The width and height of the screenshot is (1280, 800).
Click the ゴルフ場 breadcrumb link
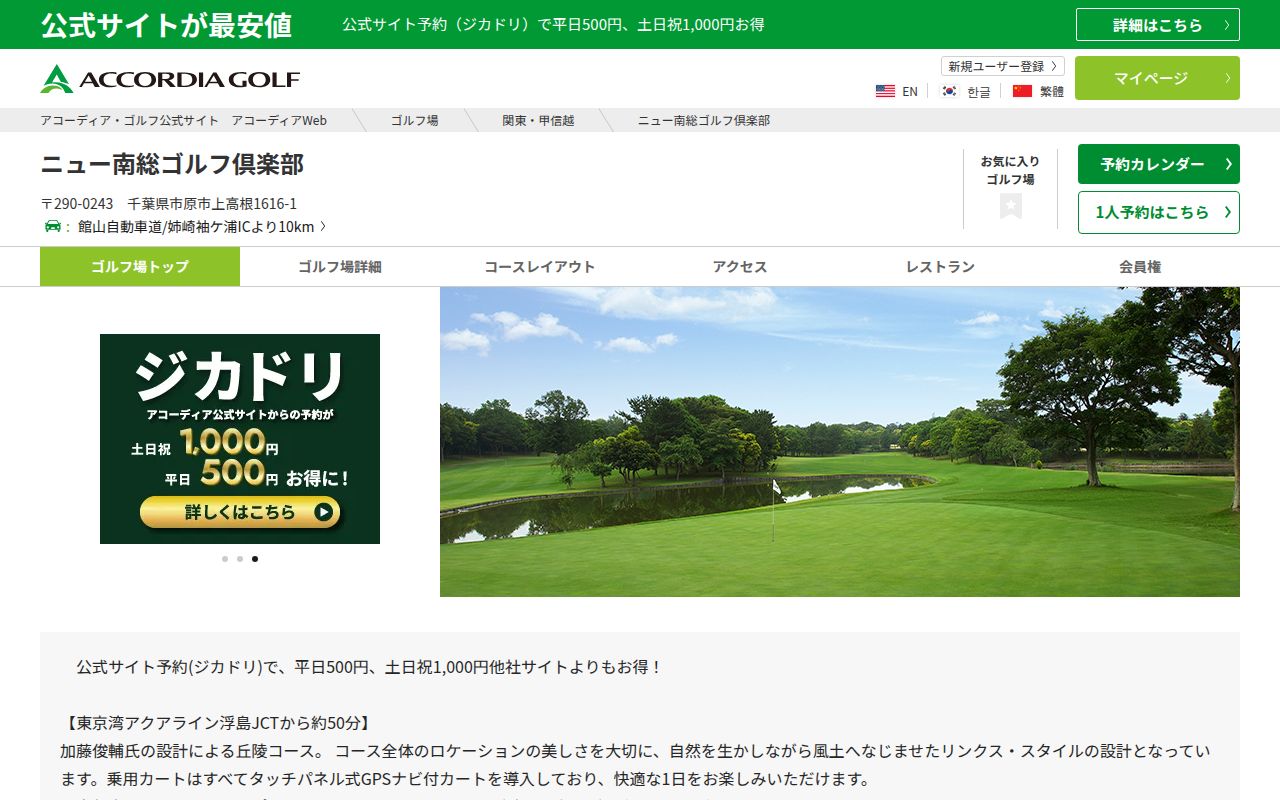point(414,120)
